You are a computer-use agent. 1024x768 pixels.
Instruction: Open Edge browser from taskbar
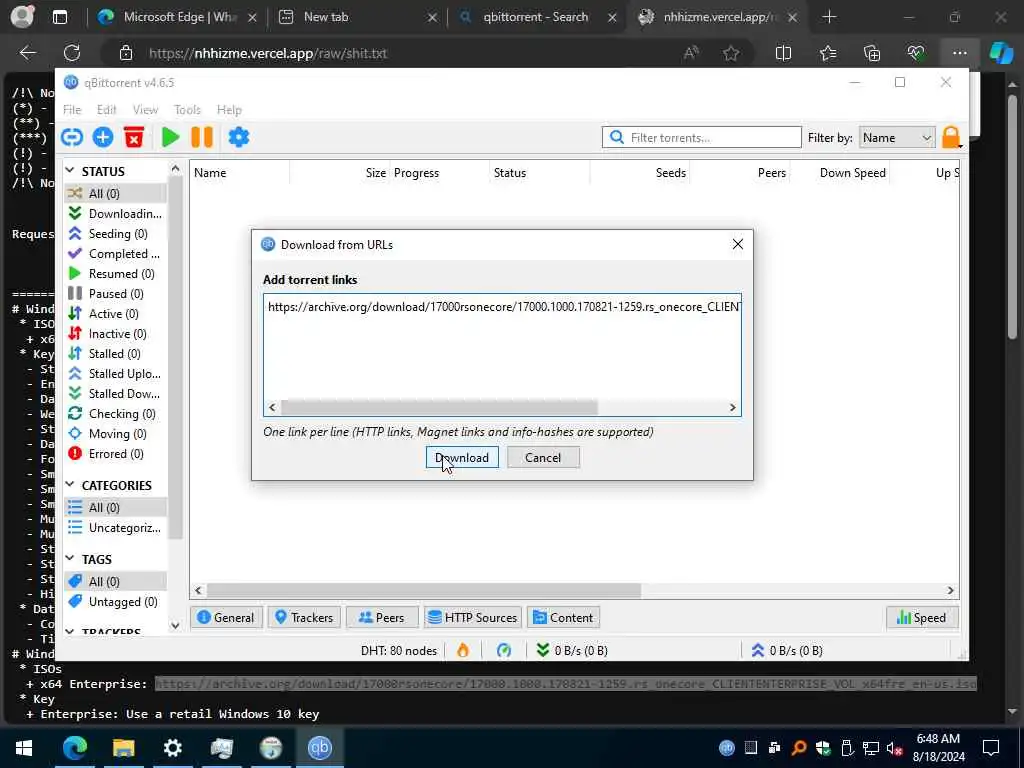point(74,748)
